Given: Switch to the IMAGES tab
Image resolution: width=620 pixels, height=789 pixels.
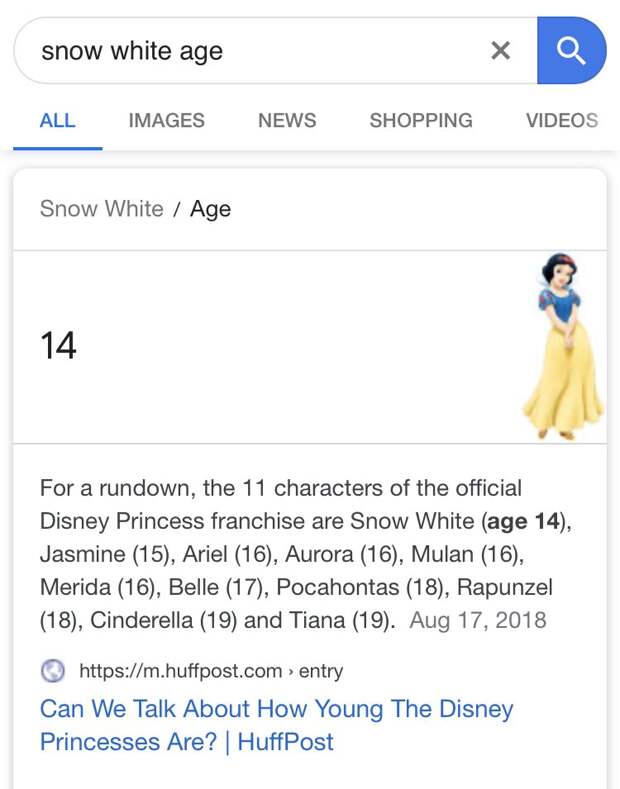Looking at the screenshot, I should pyautogui.click(x=167, y=121).
